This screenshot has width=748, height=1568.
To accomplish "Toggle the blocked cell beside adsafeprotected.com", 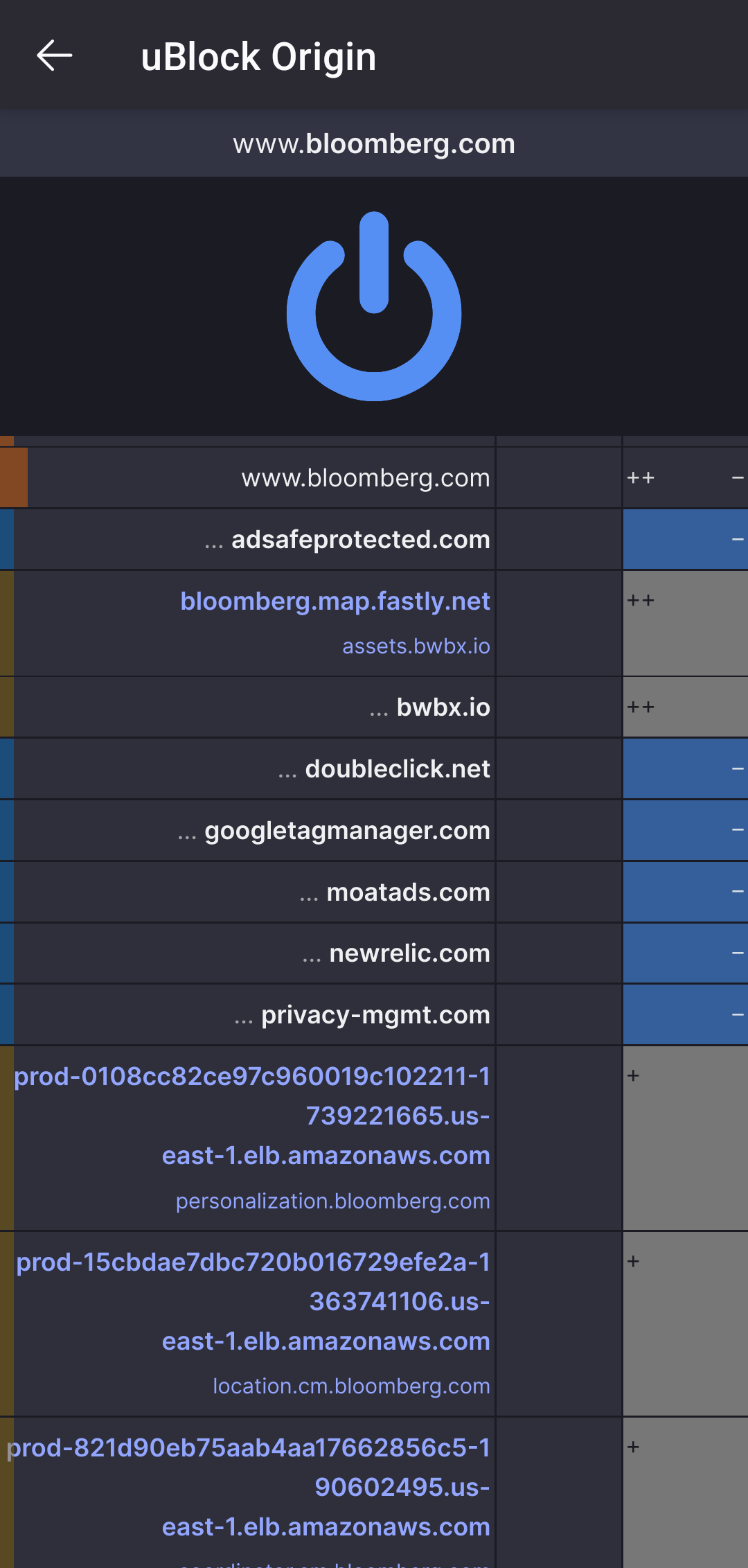I will [685, 540].
